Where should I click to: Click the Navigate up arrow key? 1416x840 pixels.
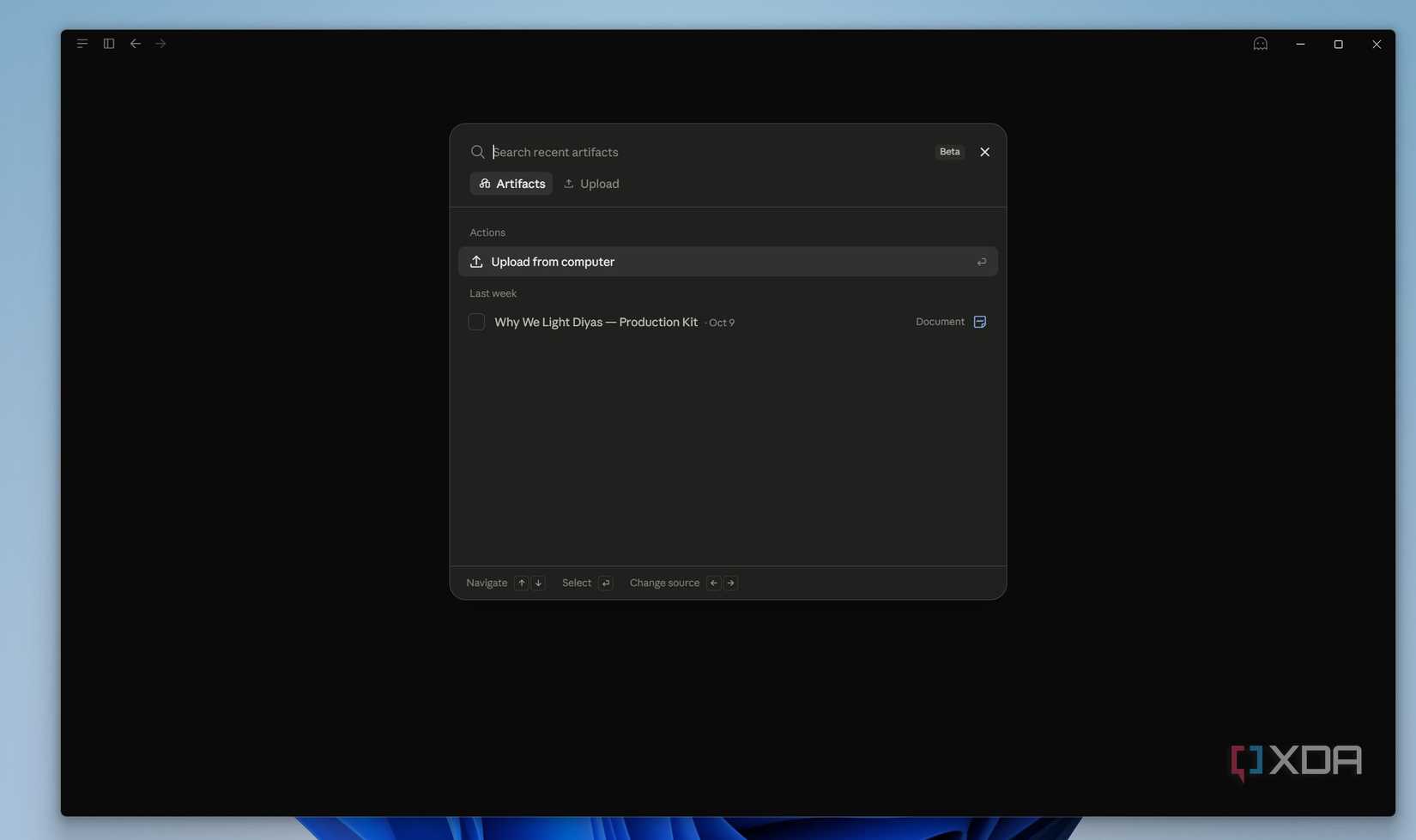pyautogui.click(x=521, y=583)
